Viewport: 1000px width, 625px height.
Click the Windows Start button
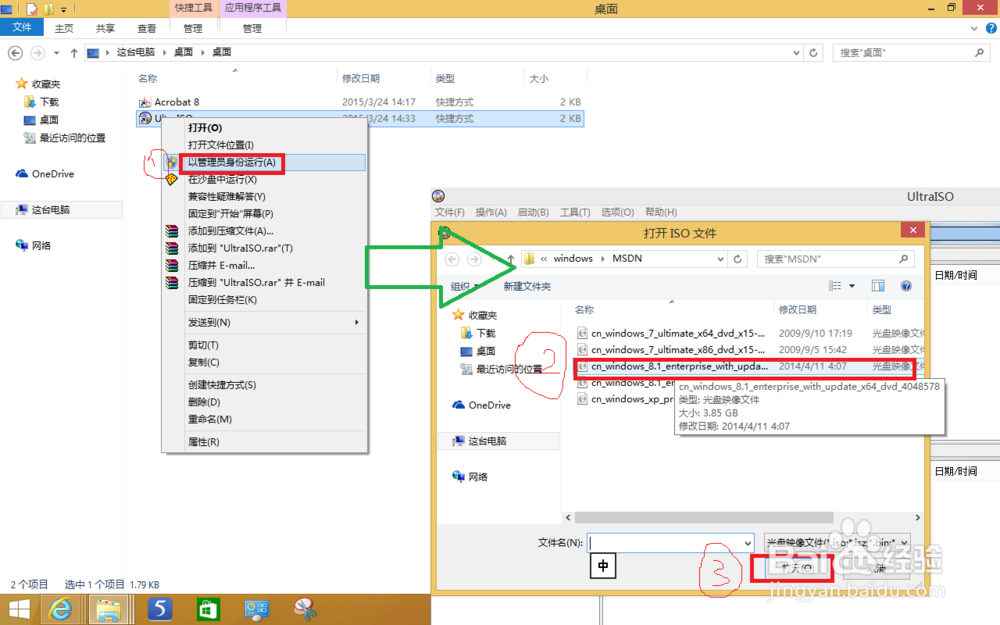click(18, 610)
